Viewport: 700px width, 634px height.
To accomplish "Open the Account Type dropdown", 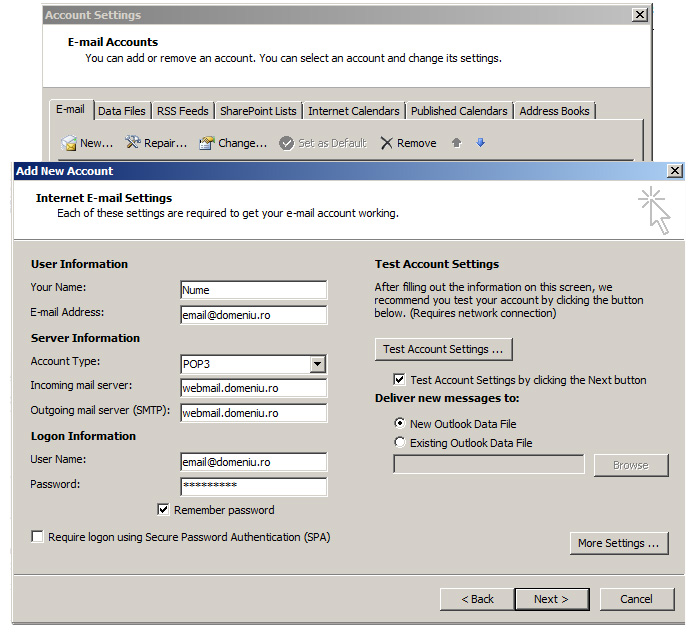I will click(317, 365).
